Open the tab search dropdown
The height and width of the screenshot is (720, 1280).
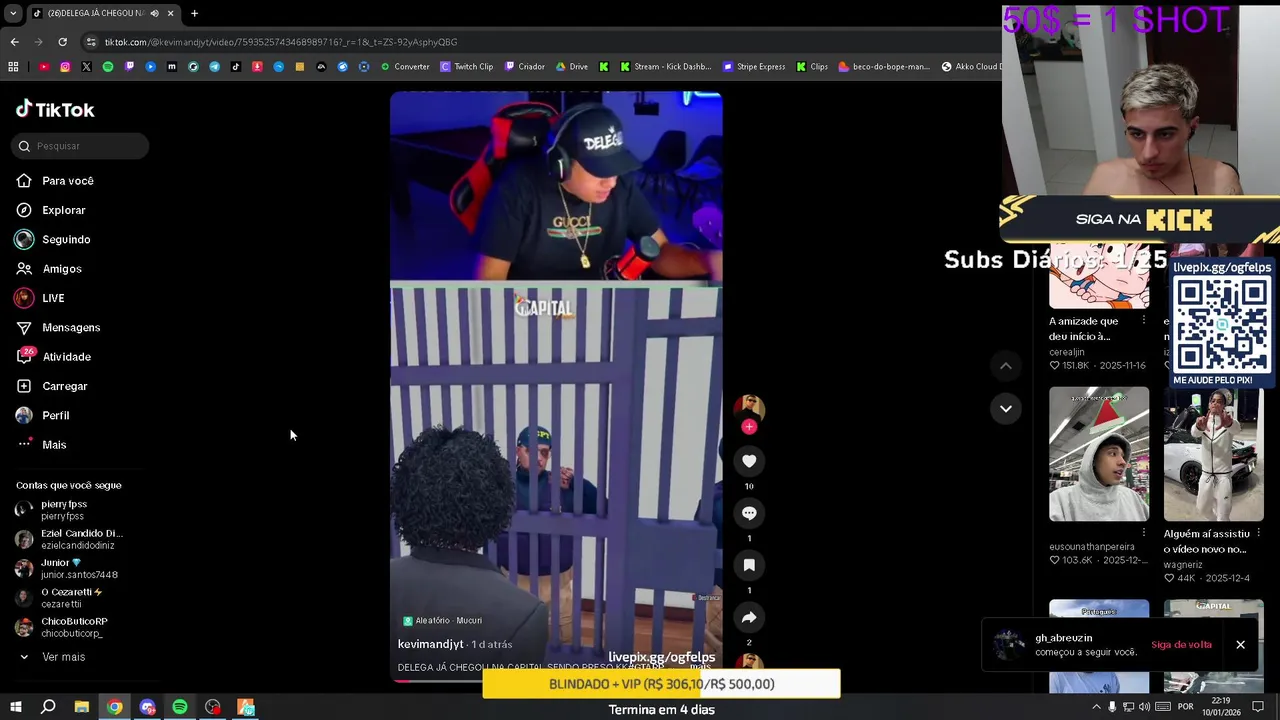click(13, 13)
